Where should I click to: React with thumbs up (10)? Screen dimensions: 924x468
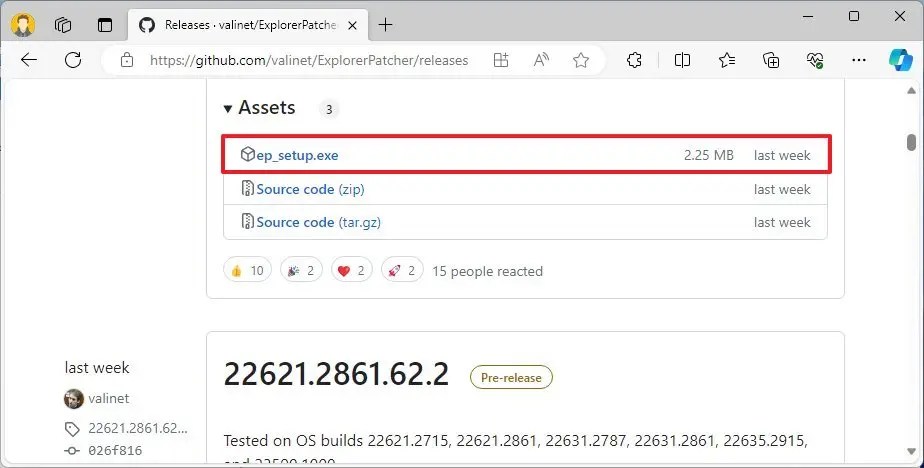coord(248,271)
